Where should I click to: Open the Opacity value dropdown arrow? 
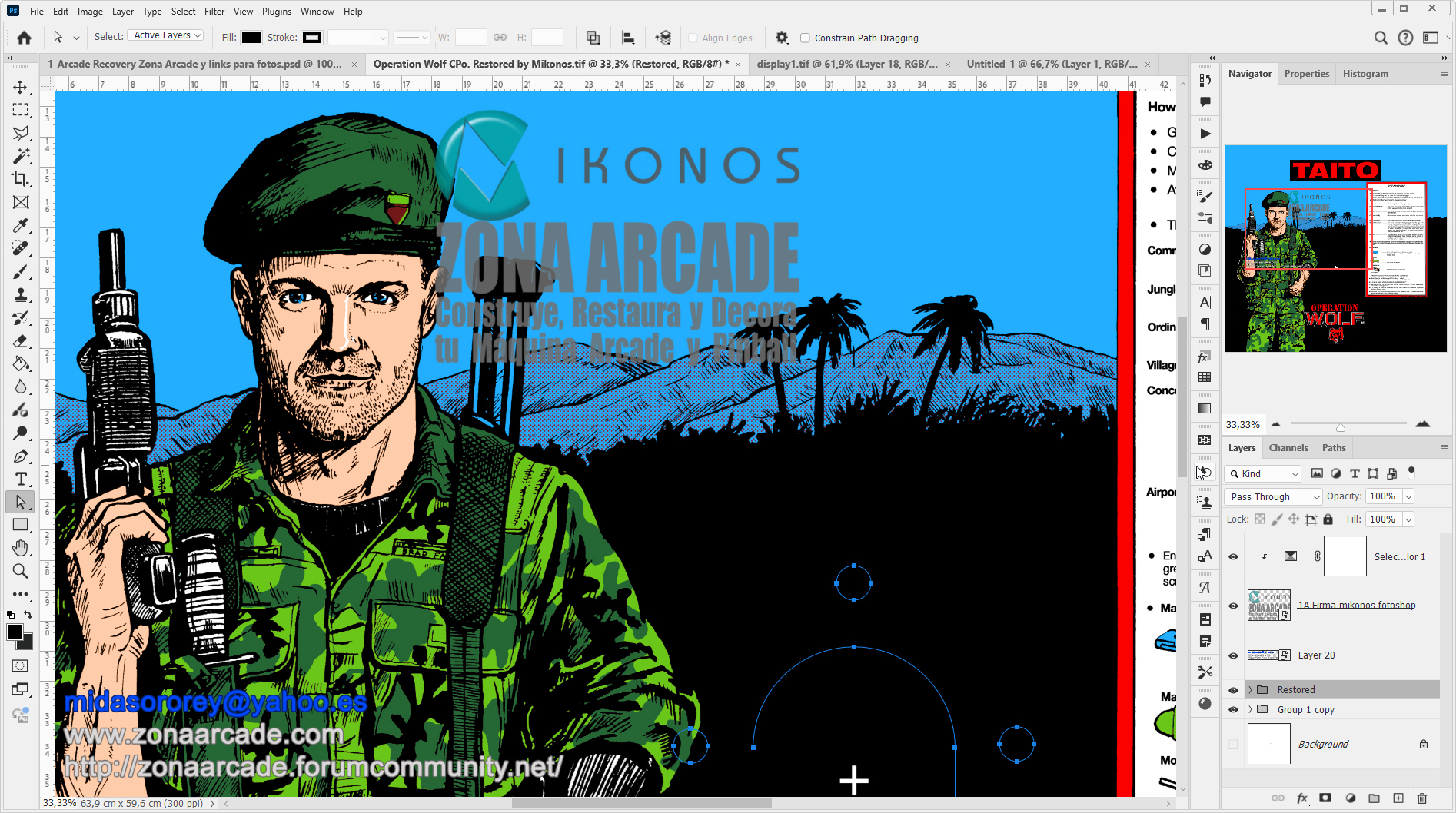click(x=1408, y=496)
